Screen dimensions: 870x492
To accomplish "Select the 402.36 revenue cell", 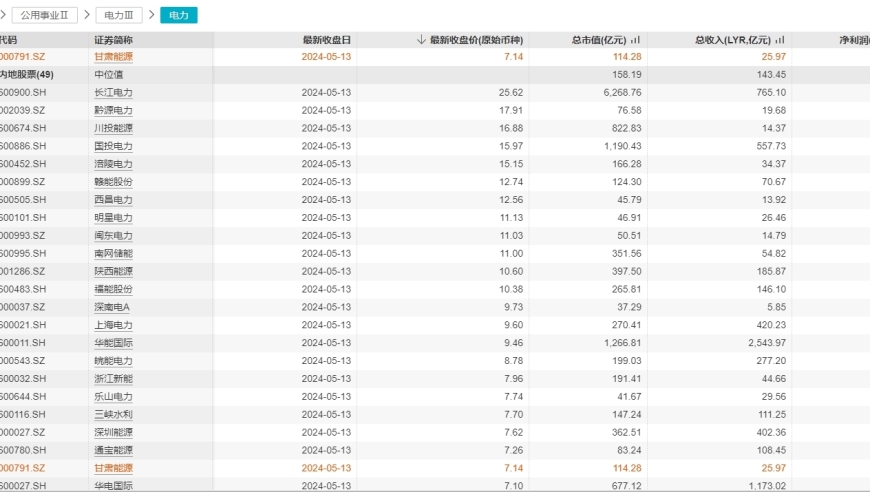I will (771, 432).
